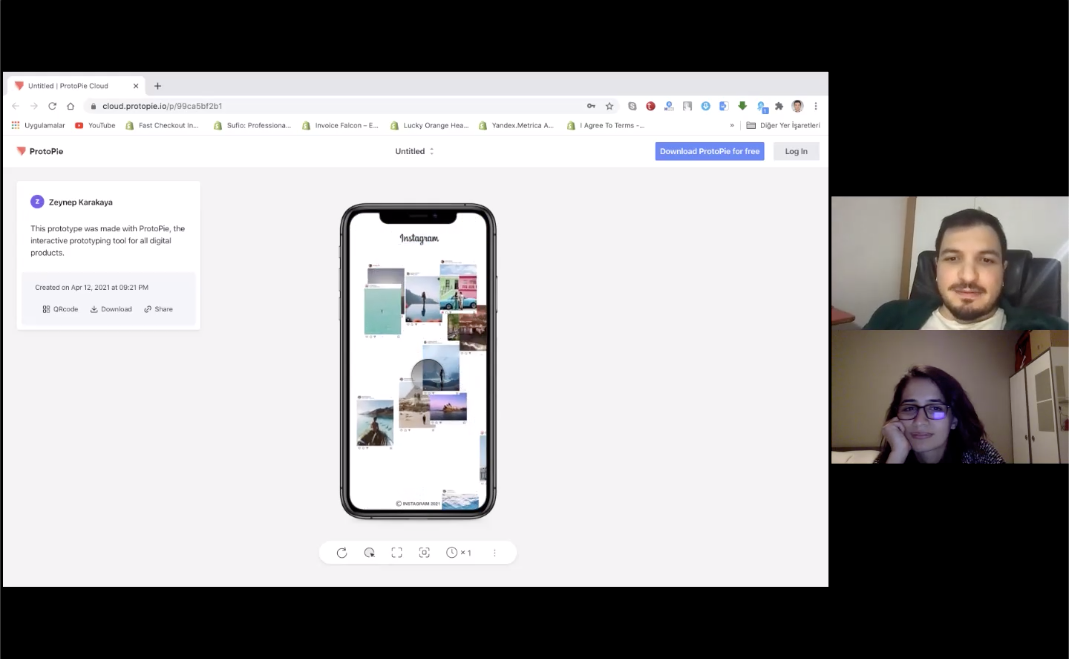
Task: Open the browser home page icon
Action: click(x=70, y=106)
